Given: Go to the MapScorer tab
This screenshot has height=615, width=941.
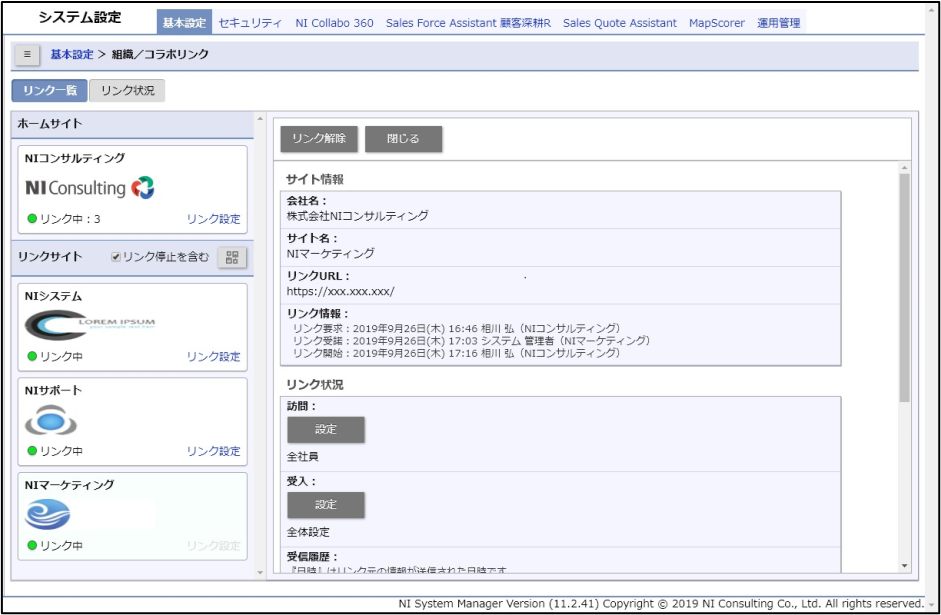Looking at the screenshot, I should pos(717,23).
